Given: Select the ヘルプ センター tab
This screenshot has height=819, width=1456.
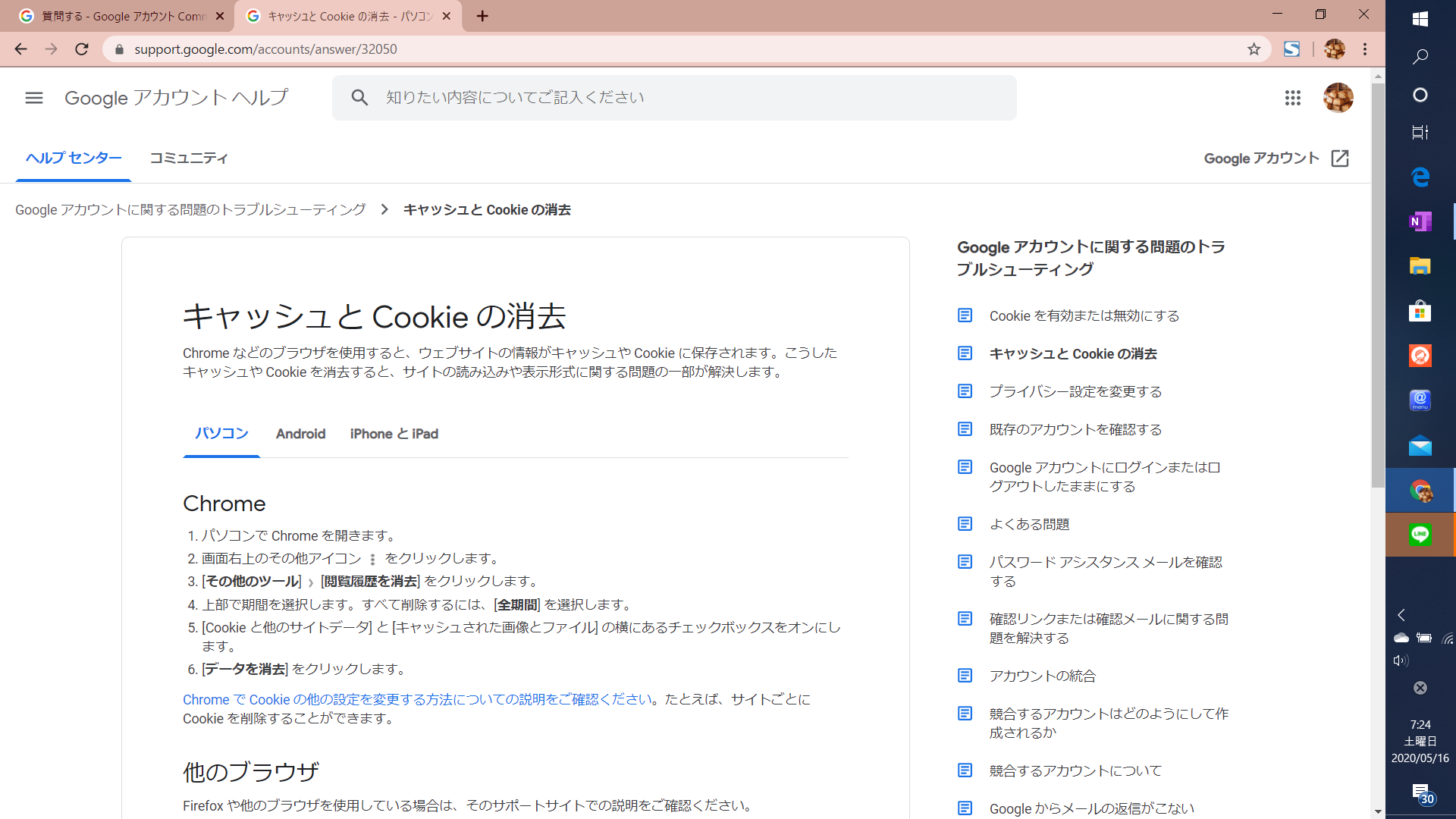Looking at the screenshot, I should [x=74, y=158].
